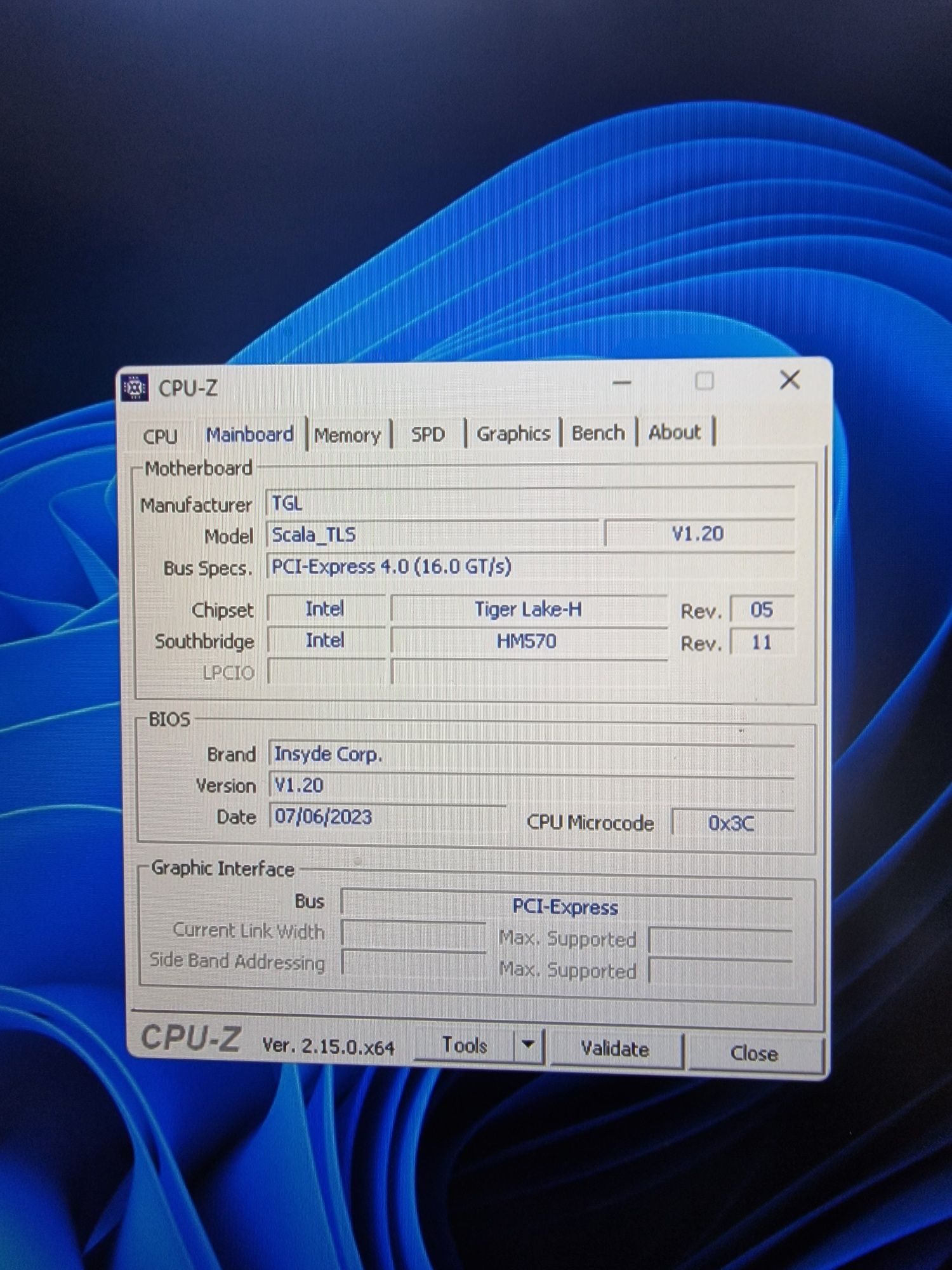Switch to the CPU tab
The image size is (952, 1270).
[x=160, y=436]
